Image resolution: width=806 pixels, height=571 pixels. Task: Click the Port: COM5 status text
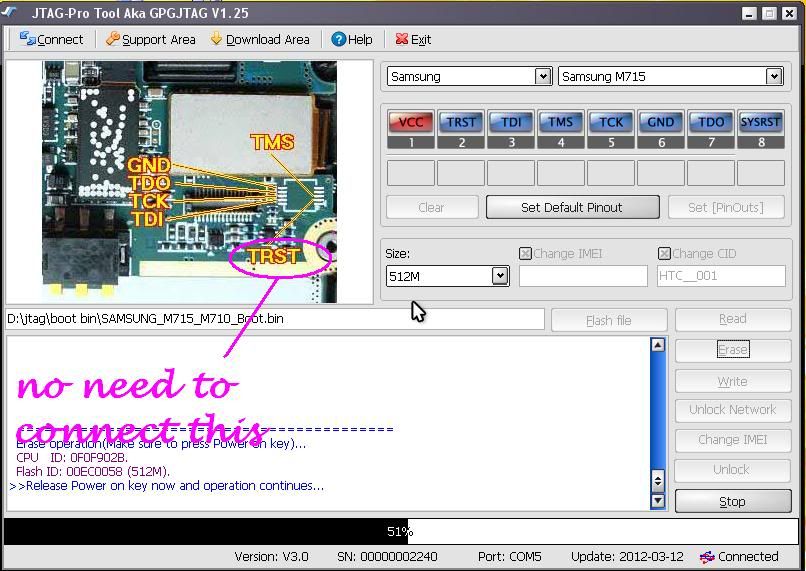[509, 557]
